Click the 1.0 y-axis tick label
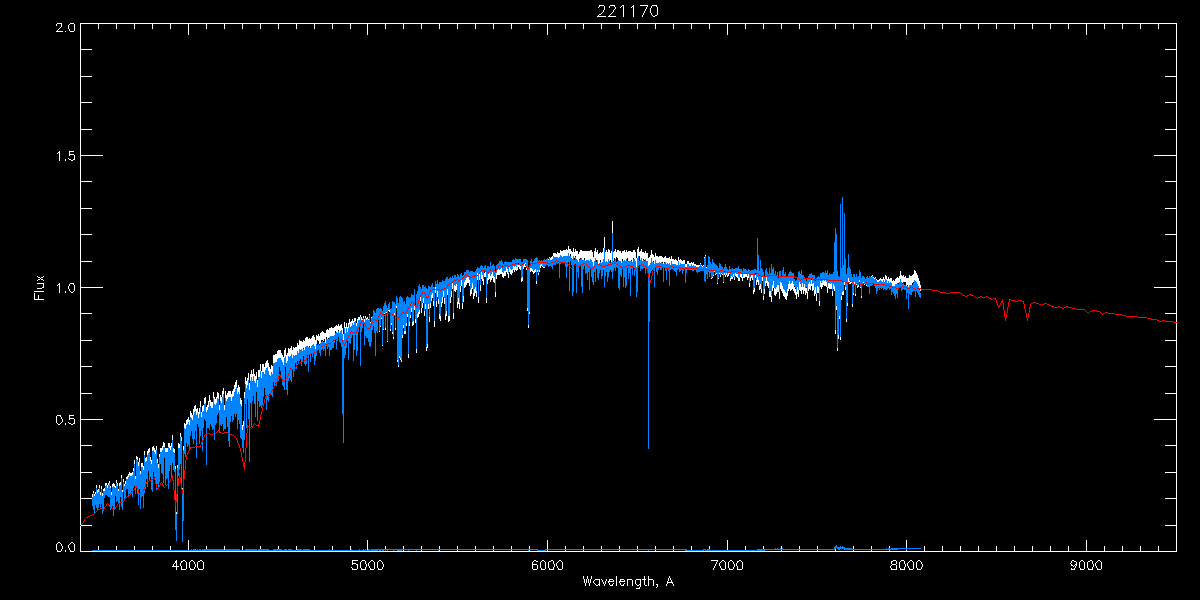The image size is (1200, 600). point(64,288)
